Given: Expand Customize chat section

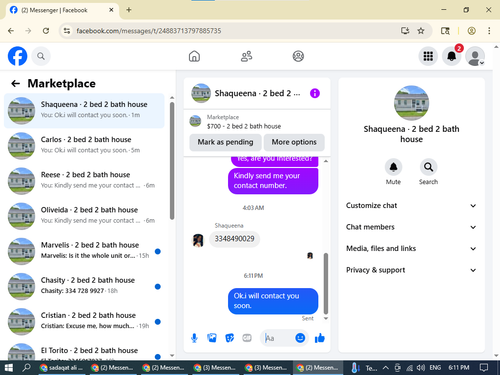Looking at the screenshot, I should pyautogui.click(x=411, y=206).
